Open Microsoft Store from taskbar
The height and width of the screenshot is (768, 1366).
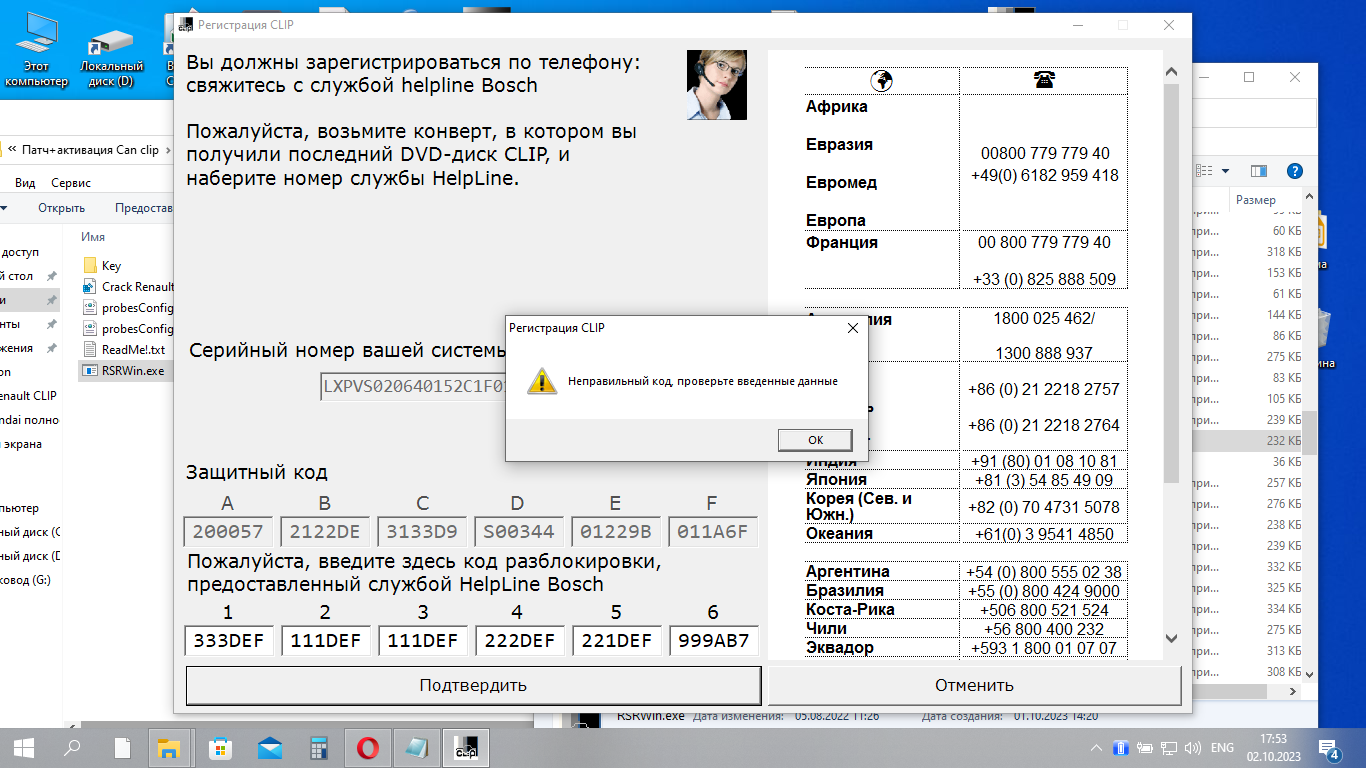click(220, 747)
